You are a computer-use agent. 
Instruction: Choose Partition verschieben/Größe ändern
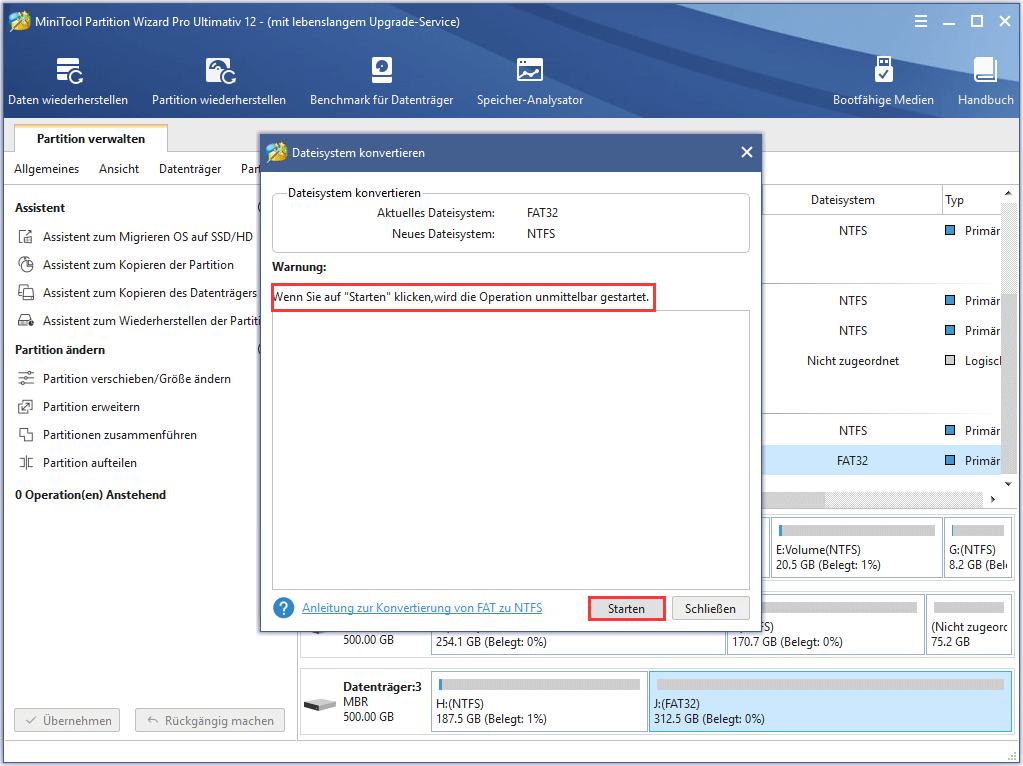(137, 378)
